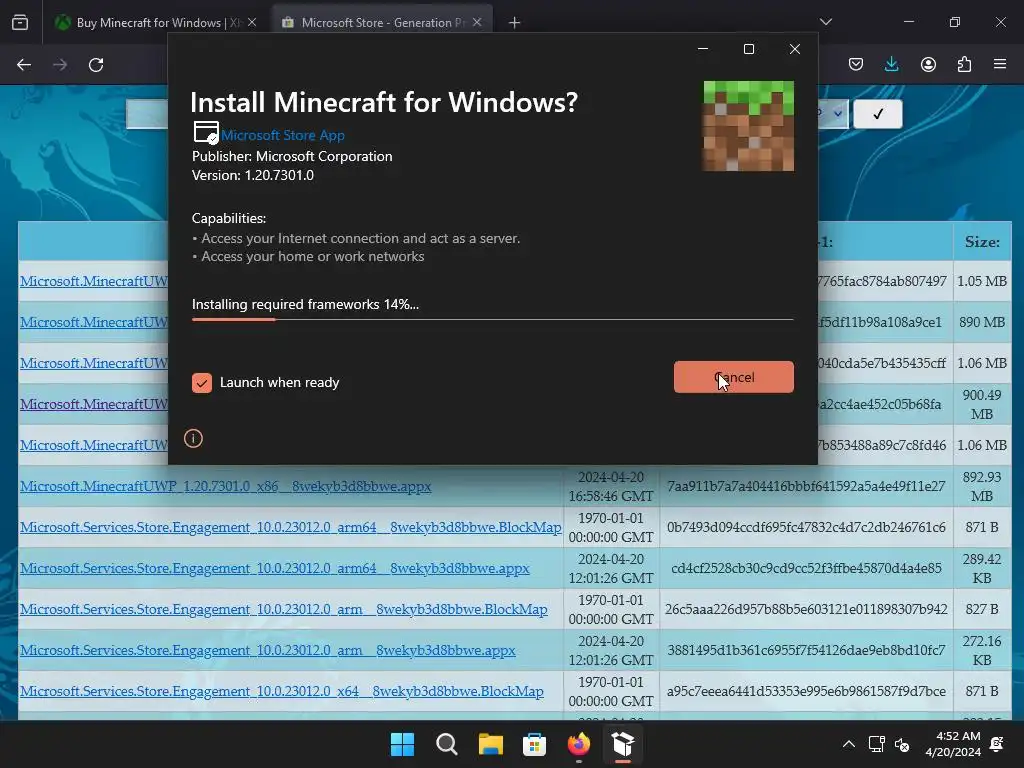The image size is (1024, 768).
Task: Click the info icon in installer dialog
Action: tap(193, 438)
